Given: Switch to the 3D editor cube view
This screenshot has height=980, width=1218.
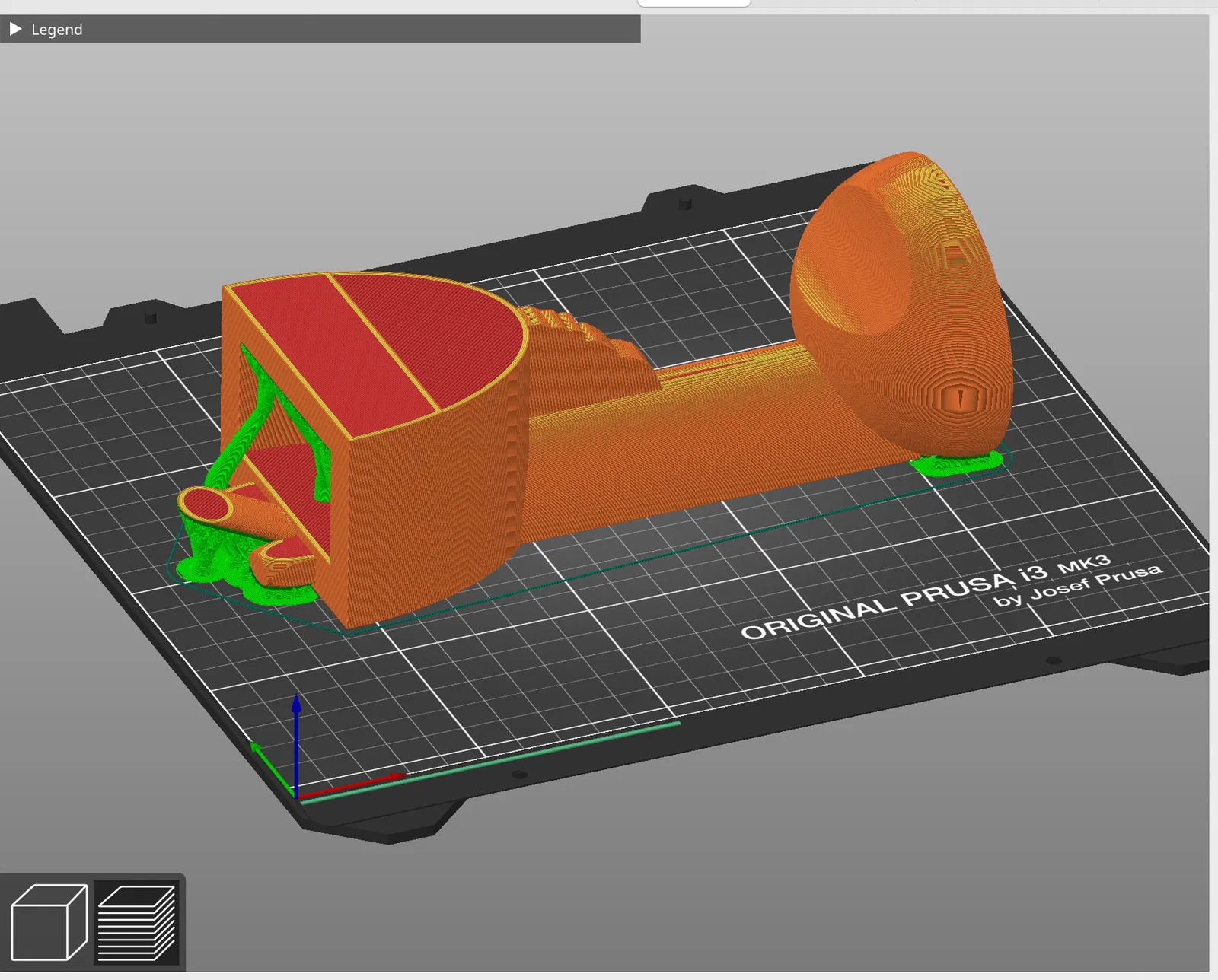Looking at the screenshot, I should click(49, 922).
